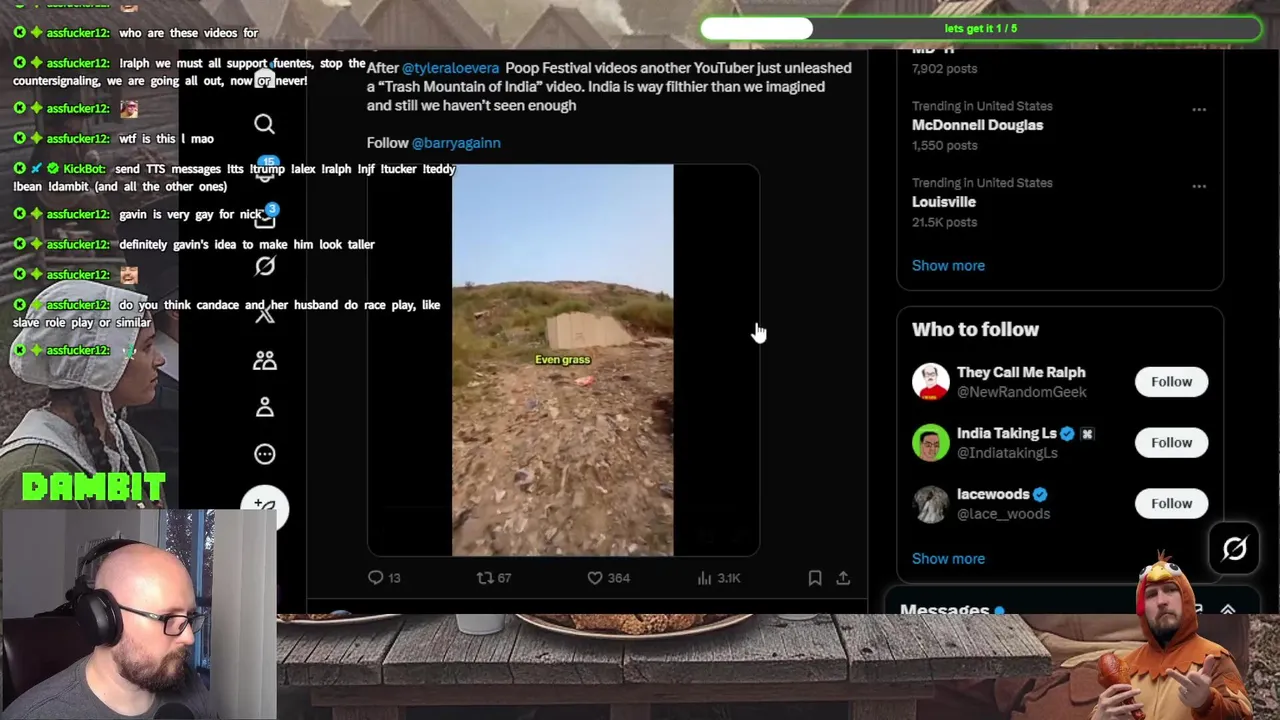
Task: Bookmark the Trash Mountain tweet
Action: (x=815, y=577)
